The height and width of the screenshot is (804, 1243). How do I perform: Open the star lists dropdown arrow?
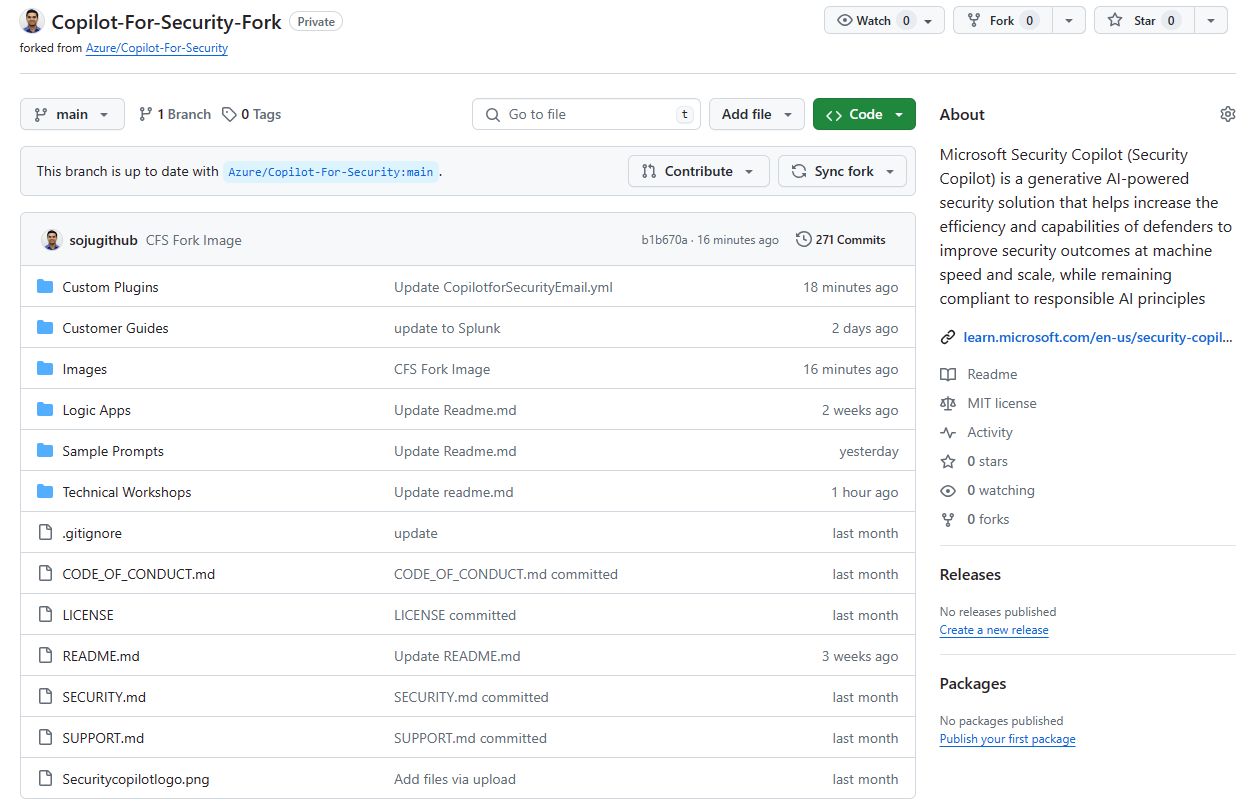pos(1211,20)
